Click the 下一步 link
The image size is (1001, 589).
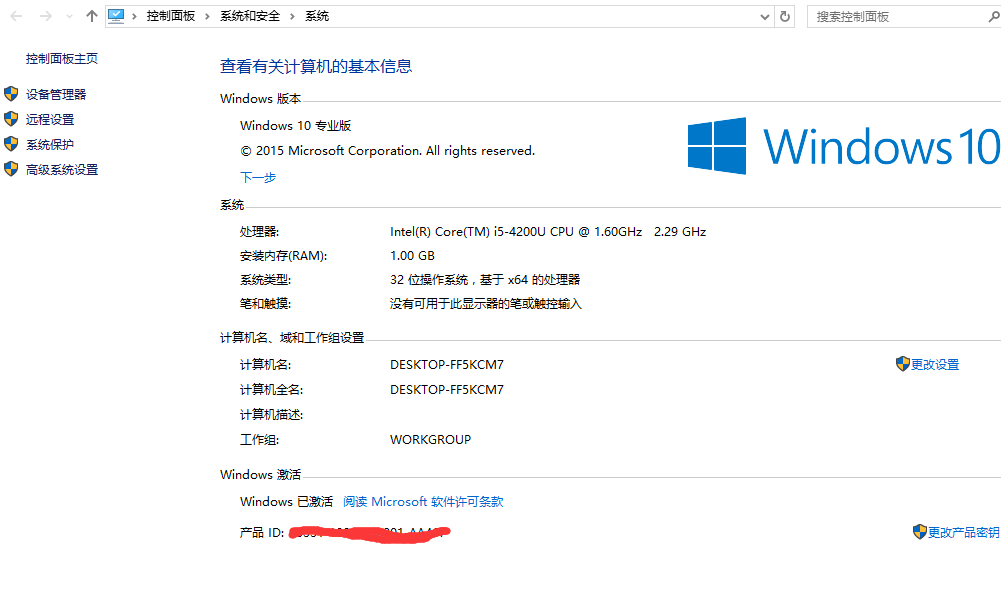coord(258,177)
